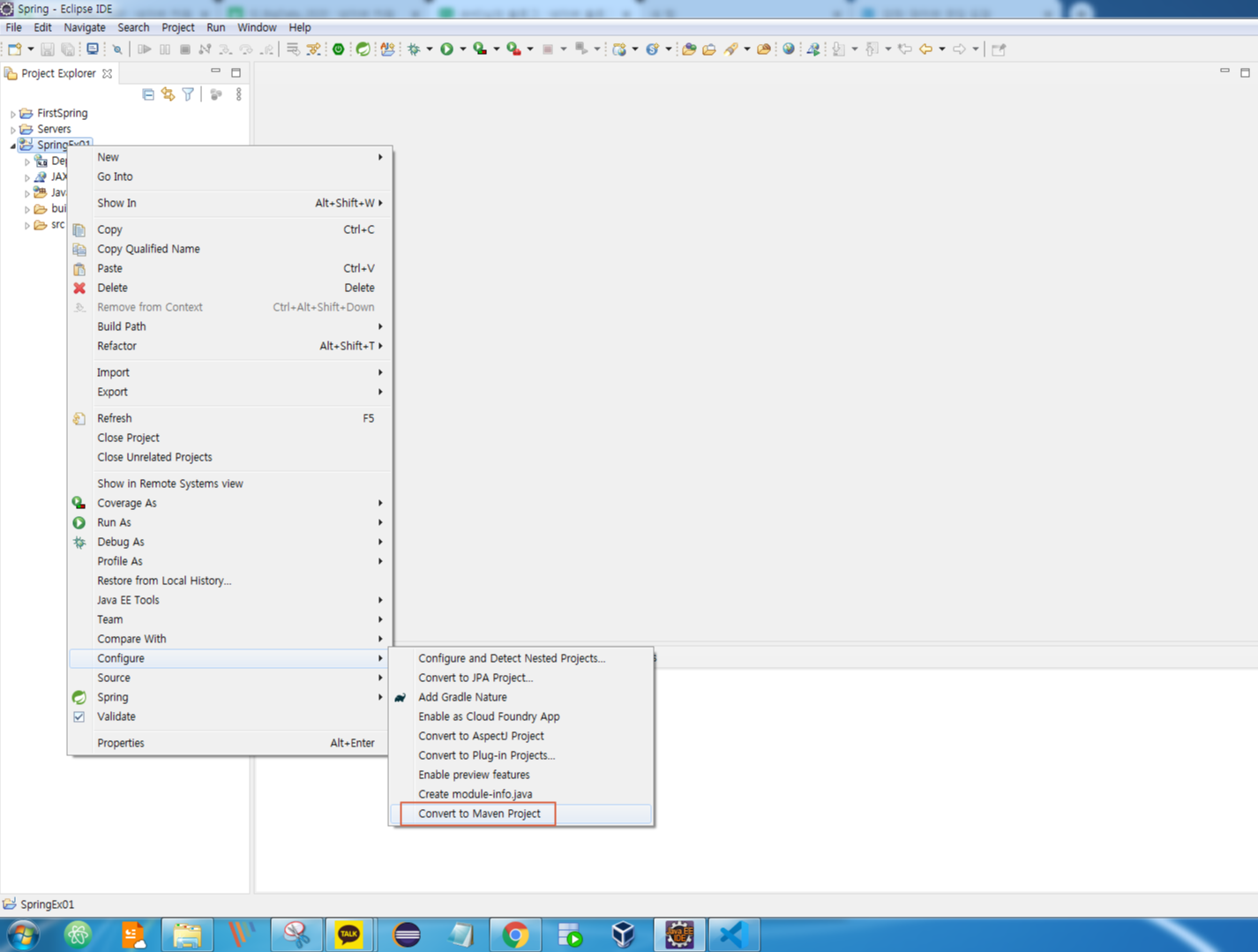The width and height of the screenshot is (1258, 952).
Task: Click the Debug bug toolbar icon
Action: click(x=413, y=49)
